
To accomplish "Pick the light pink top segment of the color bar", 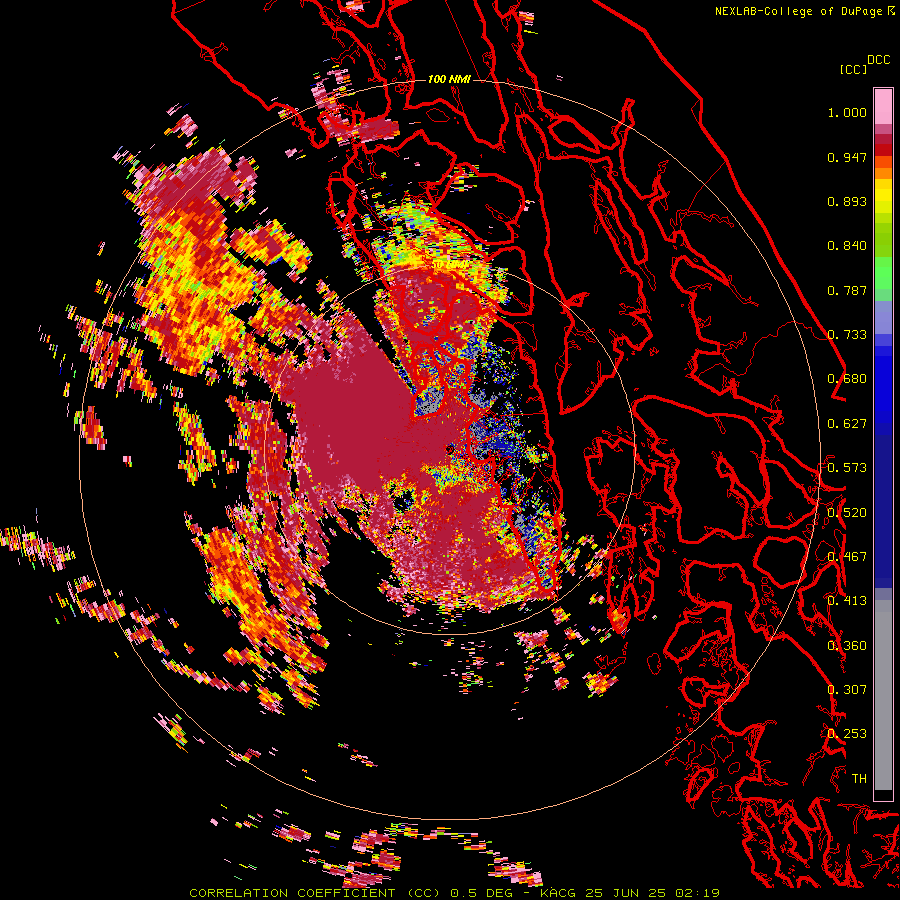I will [x=883, y=106].
